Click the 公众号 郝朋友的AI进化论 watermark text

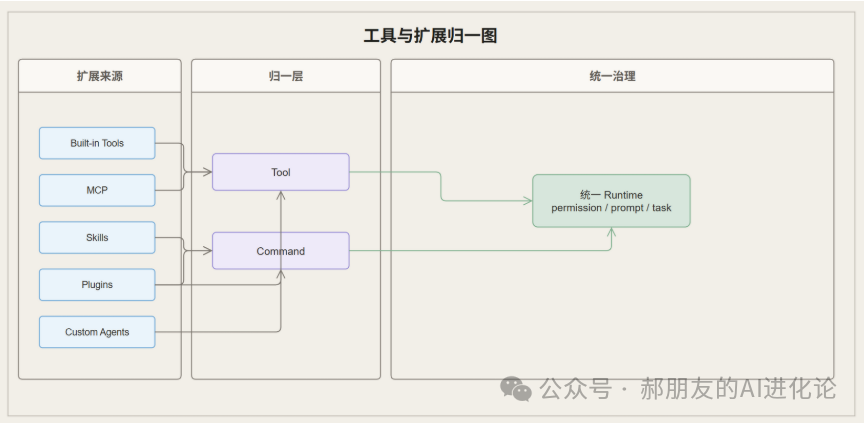point(687,389)
